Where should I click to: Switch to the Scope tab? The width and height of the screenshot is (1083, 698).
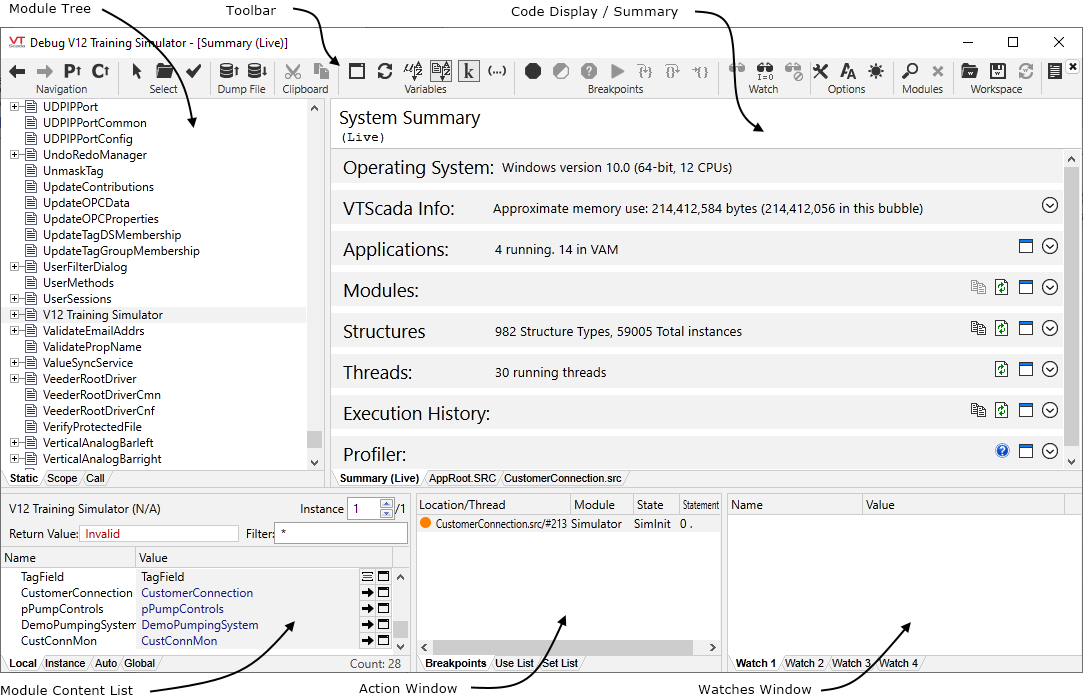[x=62, y=478]
